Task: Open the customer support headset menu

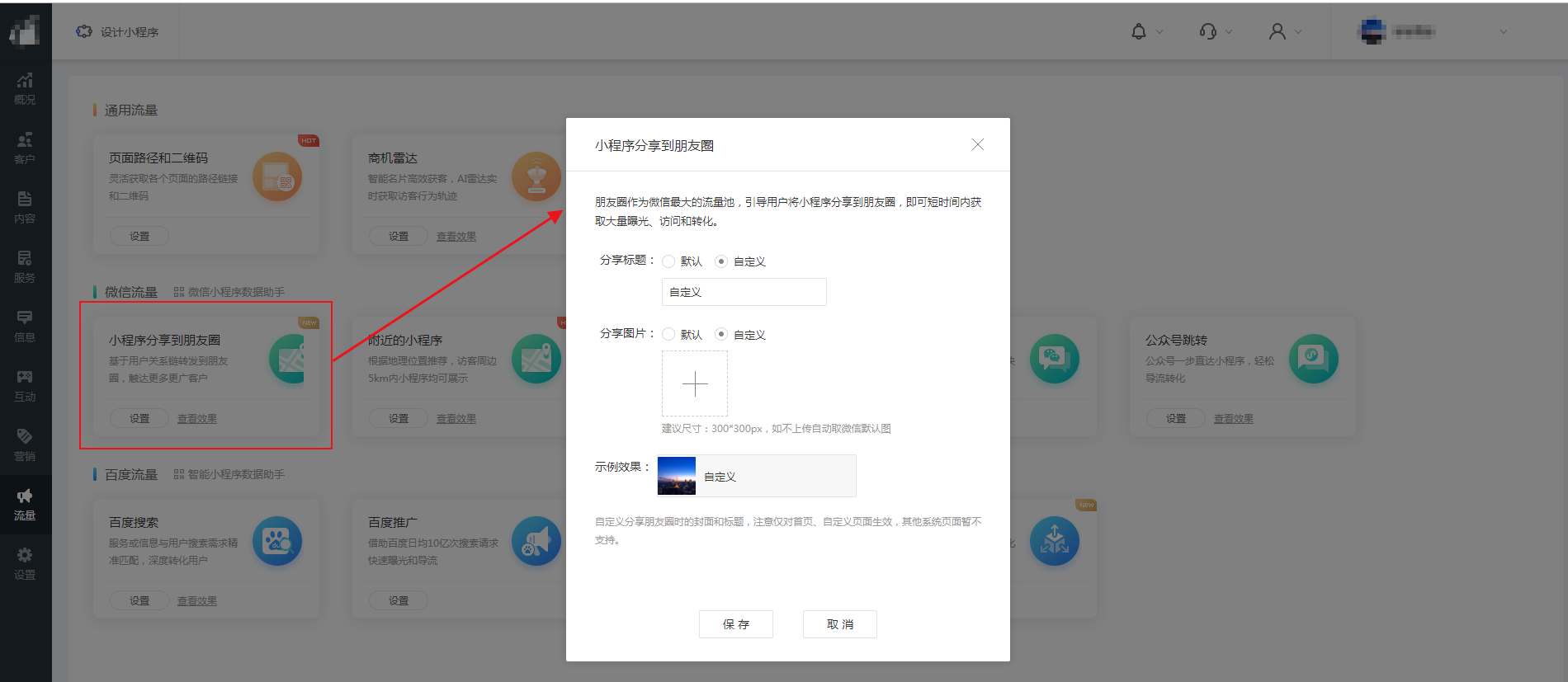Action: (1207, 31)
